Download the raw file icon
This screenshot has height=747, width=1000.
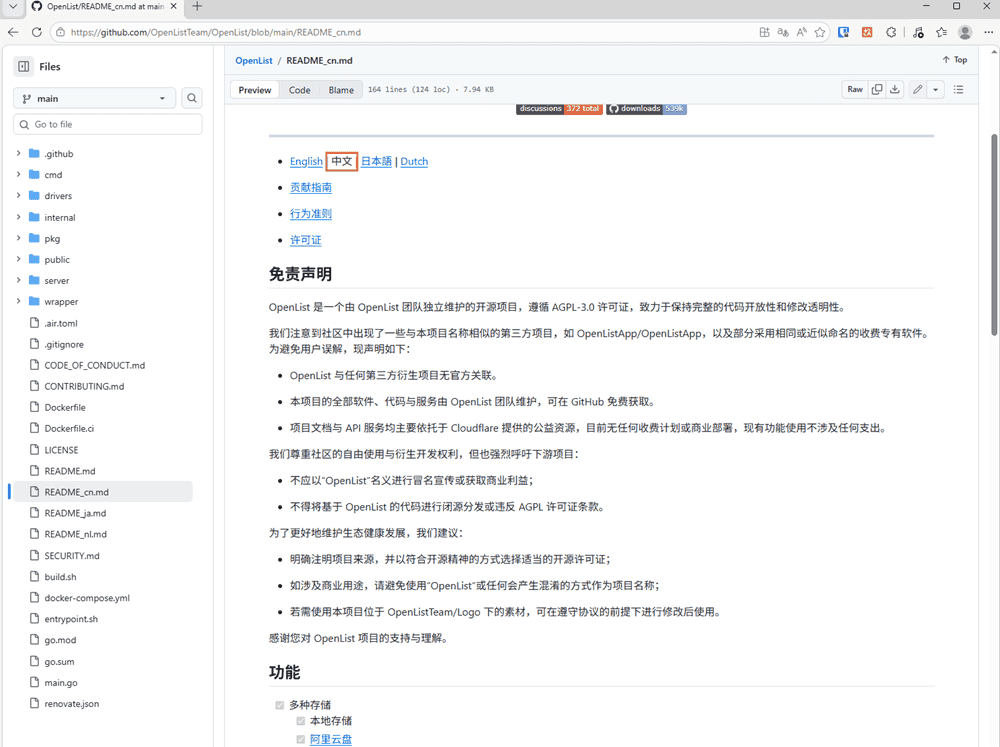(x=895, y=90)
